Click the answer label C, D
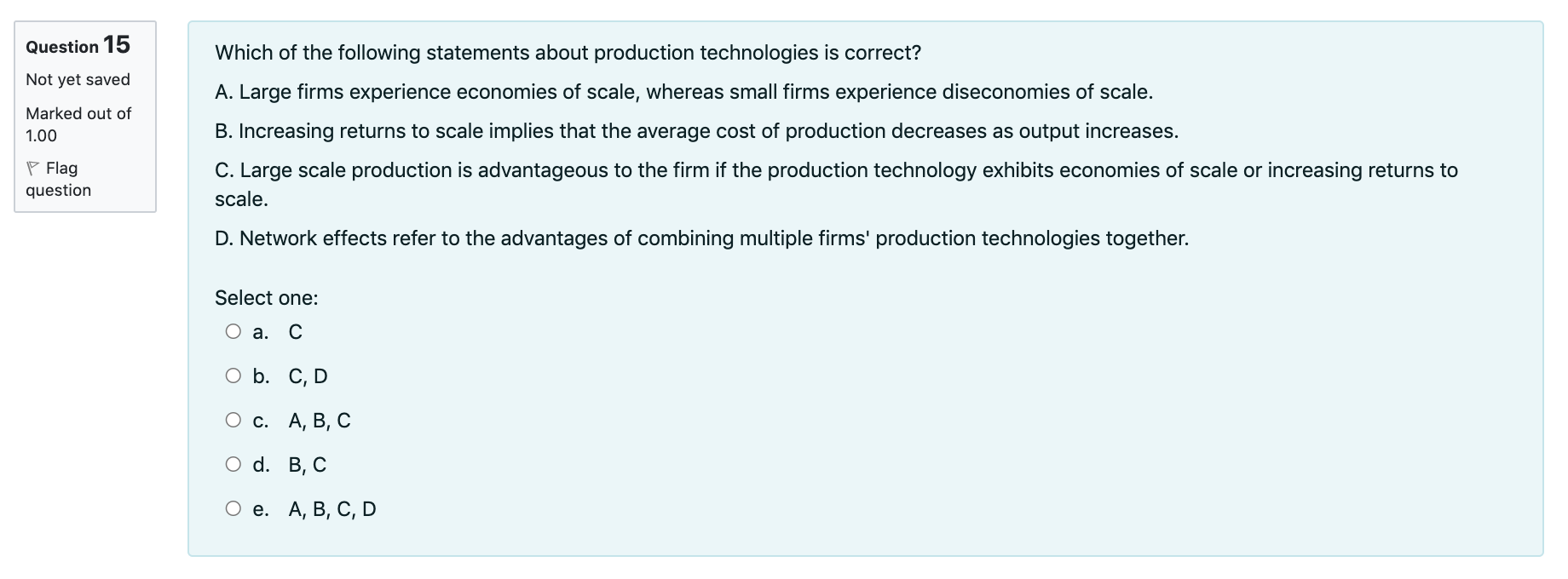Viewport: 1568px width, 579px height. [308, 375]
